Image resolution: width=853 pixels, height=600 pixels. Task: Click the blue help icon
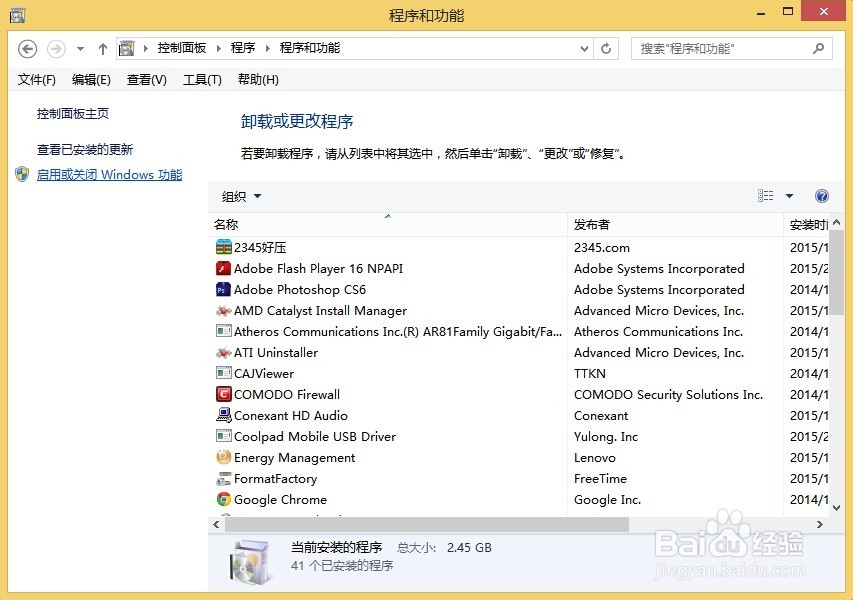pyautogui.click(x=822, y=196)
